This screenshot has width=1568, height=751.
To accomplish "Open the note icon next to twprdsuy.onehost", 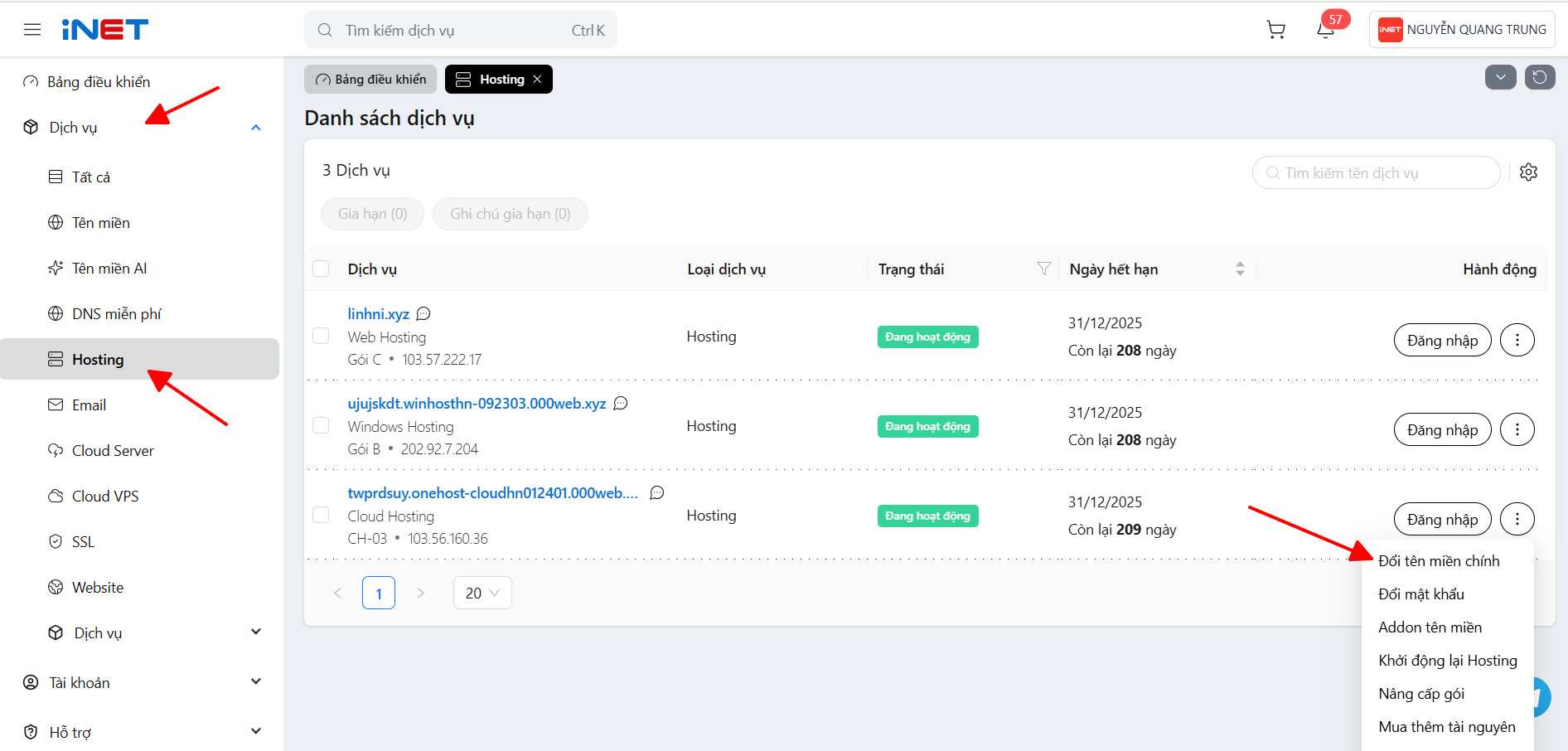I will tap(657, 492).
